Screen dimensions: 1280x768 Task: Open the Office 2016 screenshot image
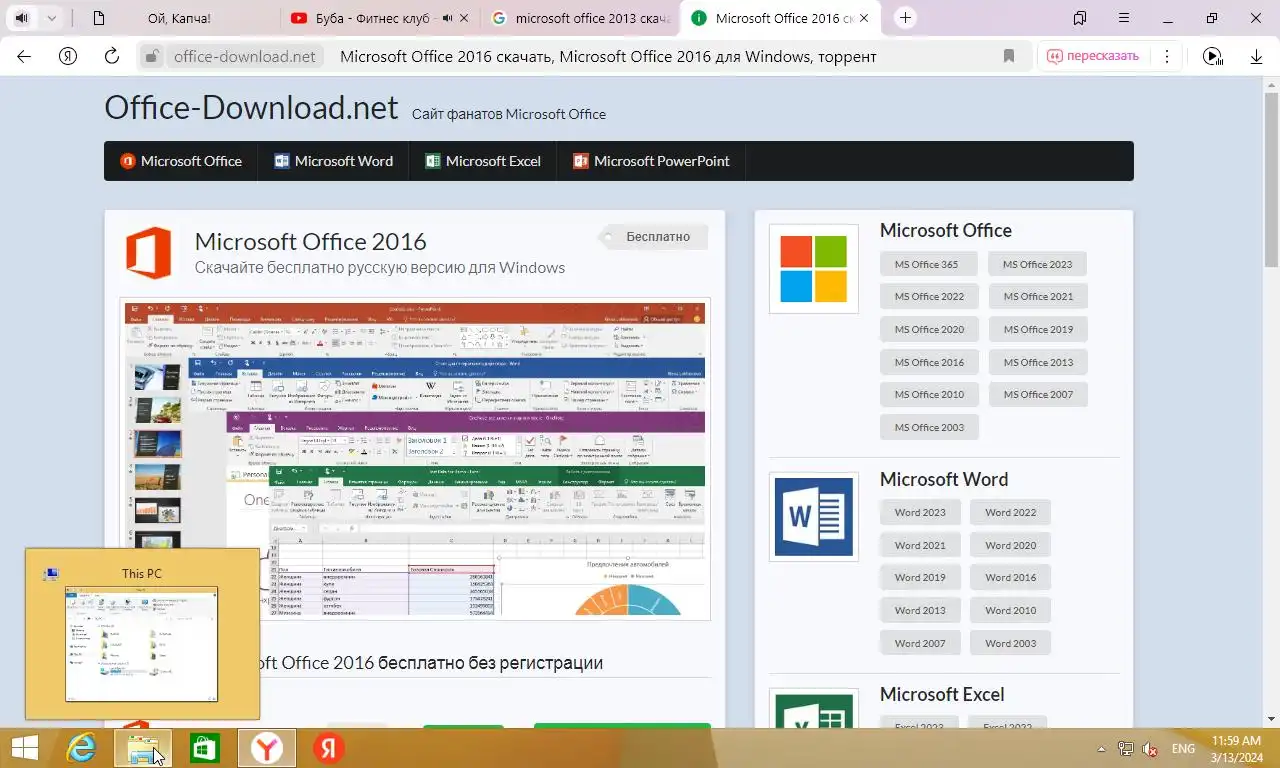click(x=415, y=459)
